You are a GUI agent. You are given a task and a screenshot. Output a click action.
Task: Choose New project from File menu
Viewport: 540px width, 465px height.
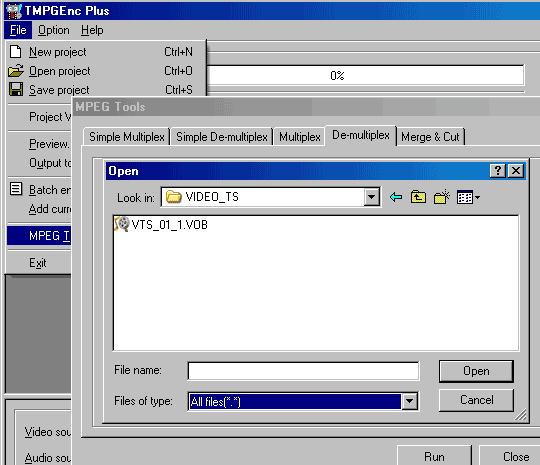click(106, 52)
